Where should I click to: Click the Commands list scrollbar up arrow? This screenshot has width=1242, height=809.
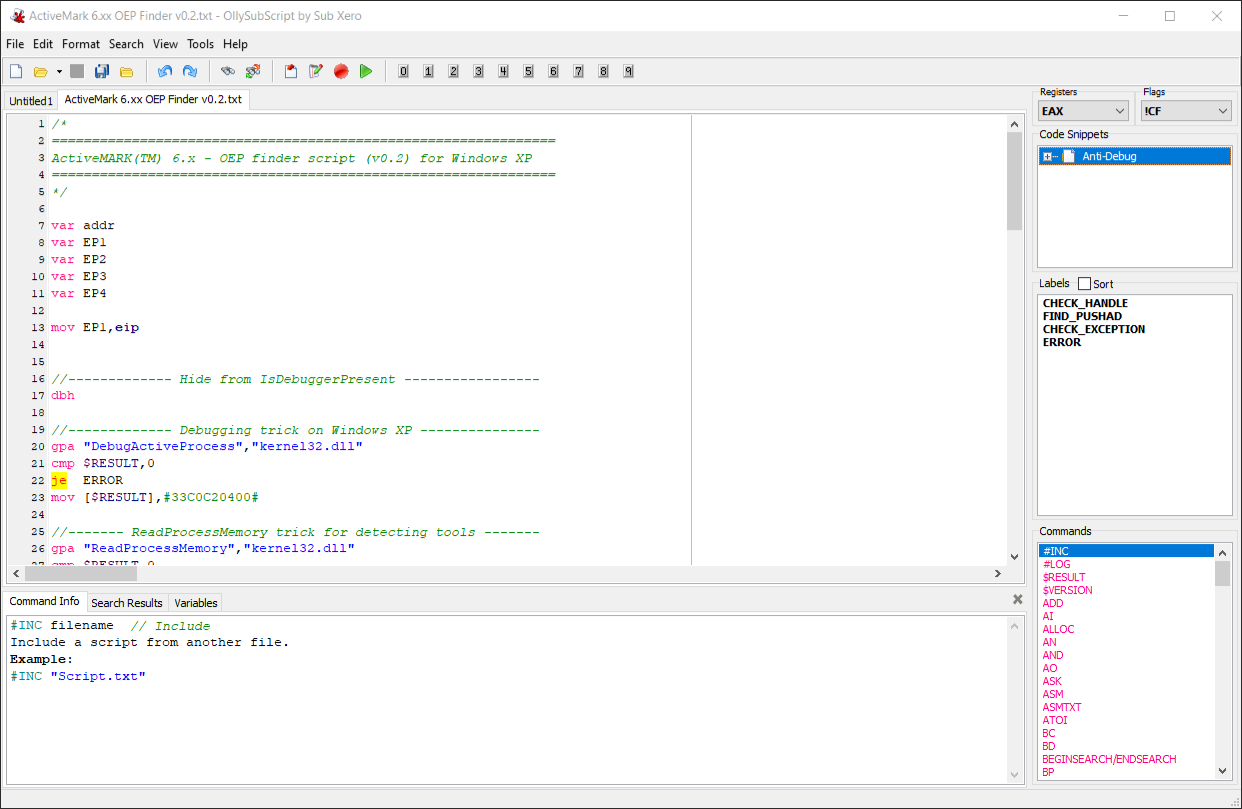[x=1223, y=552]
